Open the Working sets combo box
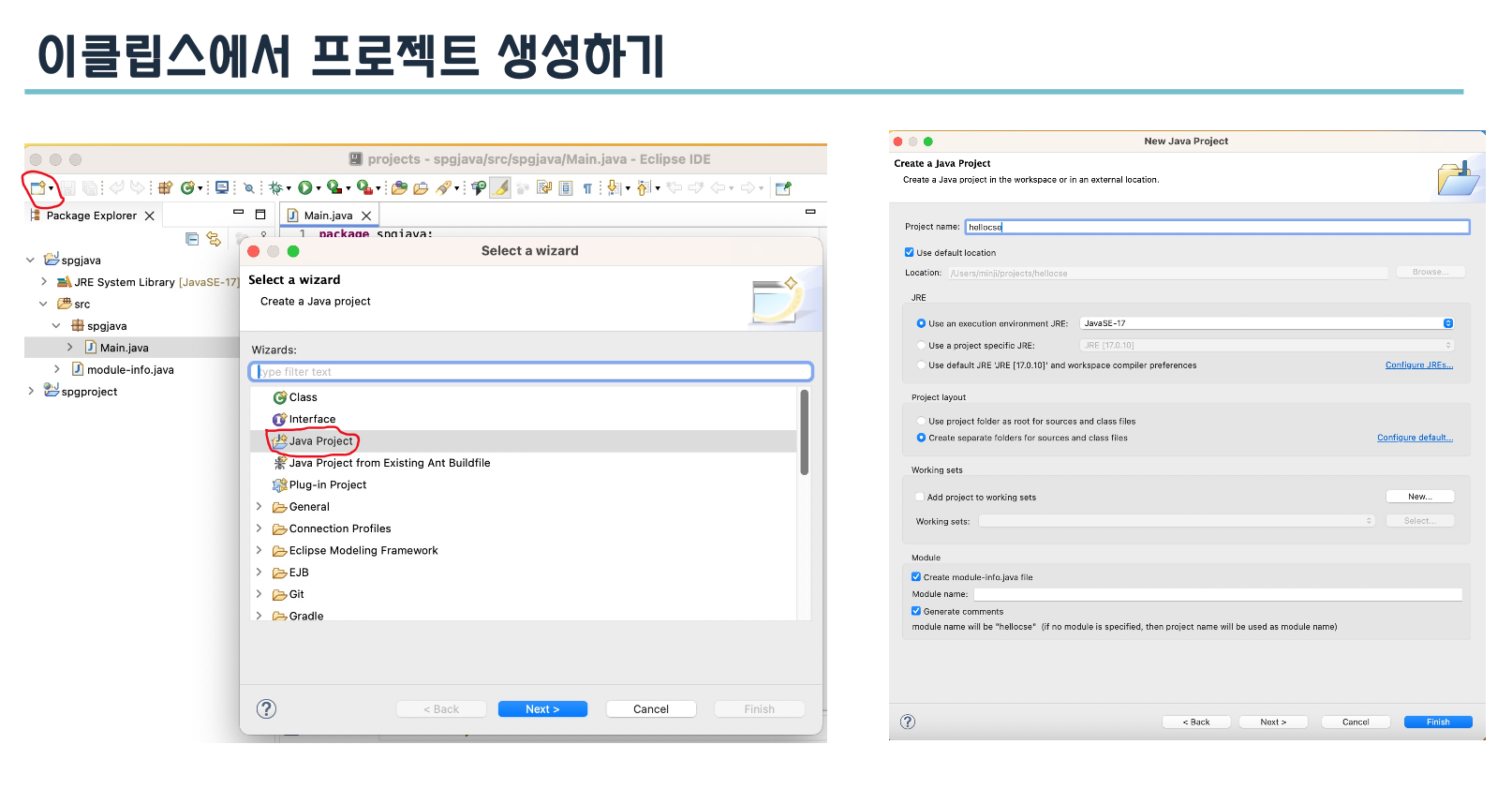Viewport: 1512px width, 804px height. pyautogui.click(x=1177, y=521)
